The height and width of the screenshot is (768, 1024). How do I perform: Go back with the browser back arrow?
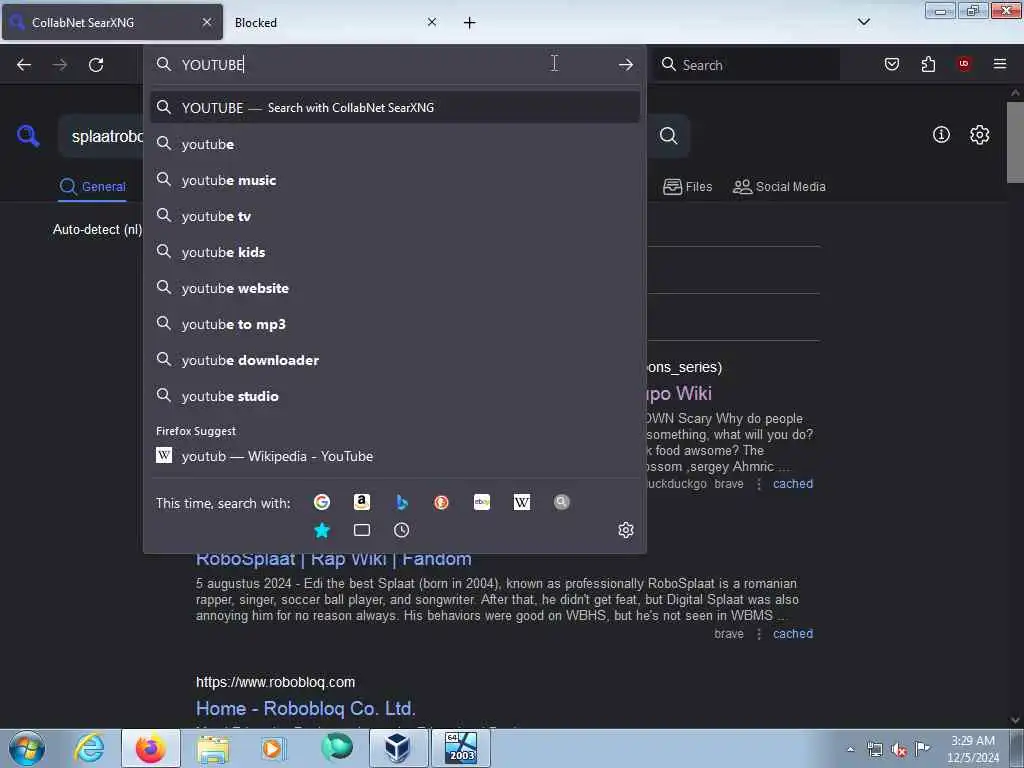click(x=24, y=65)
